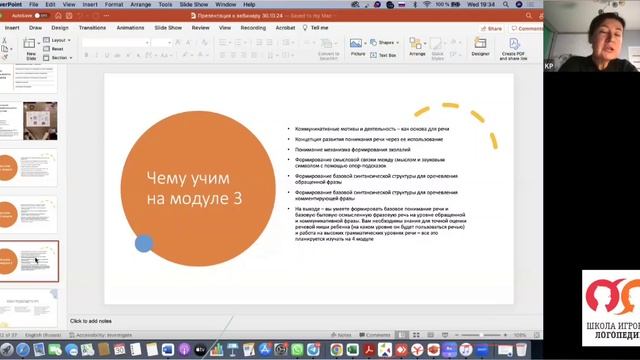Click the Home icon in title bar

tap(58, 16)
